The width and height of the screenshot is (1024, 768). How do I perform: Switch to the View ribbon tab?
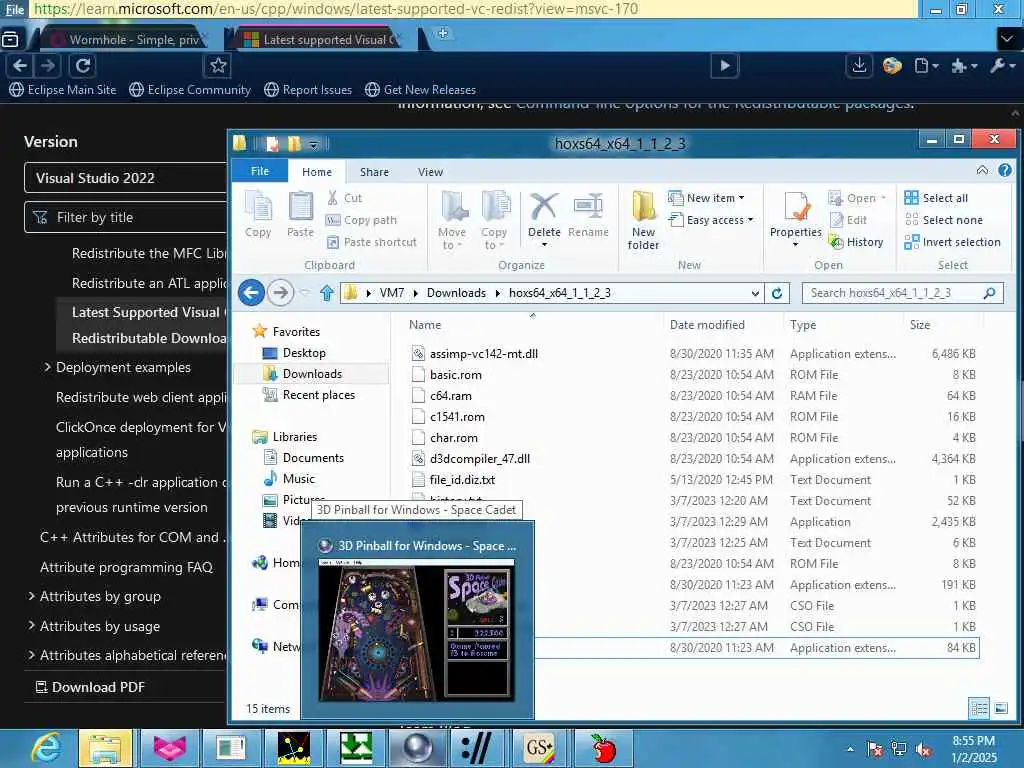click(x=430, y=172)
